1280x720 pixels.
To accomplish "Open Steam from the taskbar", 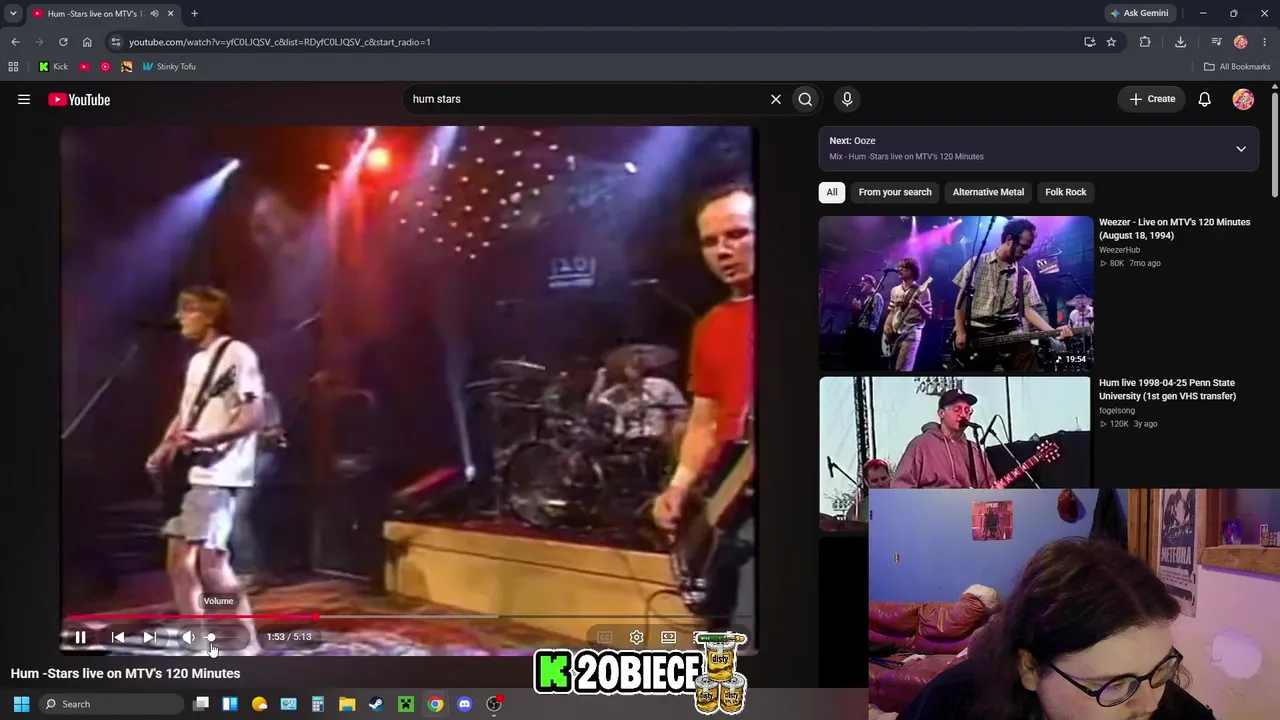I will click(376, 704).
